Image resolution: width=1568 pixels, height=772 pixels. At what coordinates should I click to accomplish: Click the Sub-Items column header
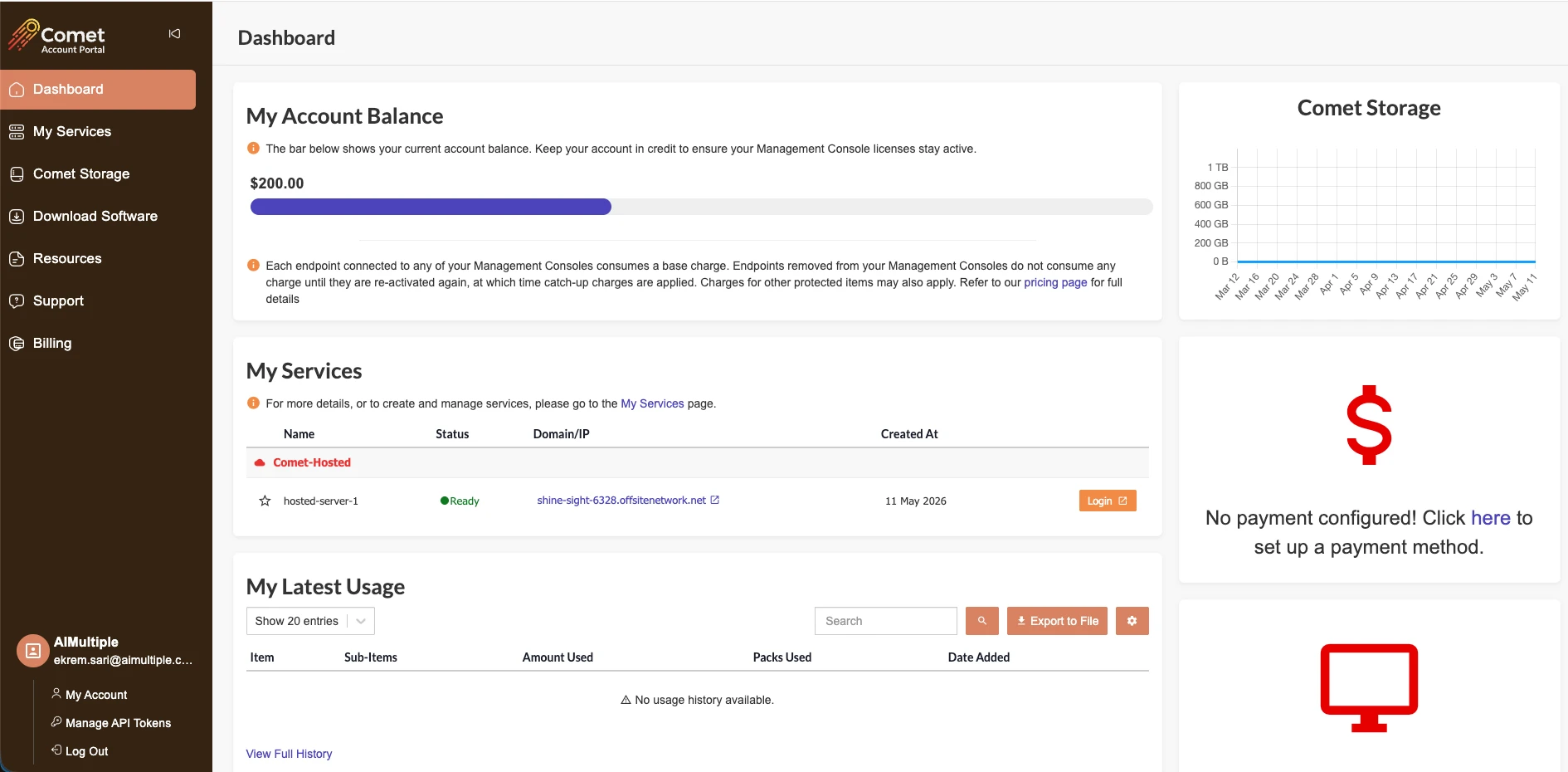(371, 657)
